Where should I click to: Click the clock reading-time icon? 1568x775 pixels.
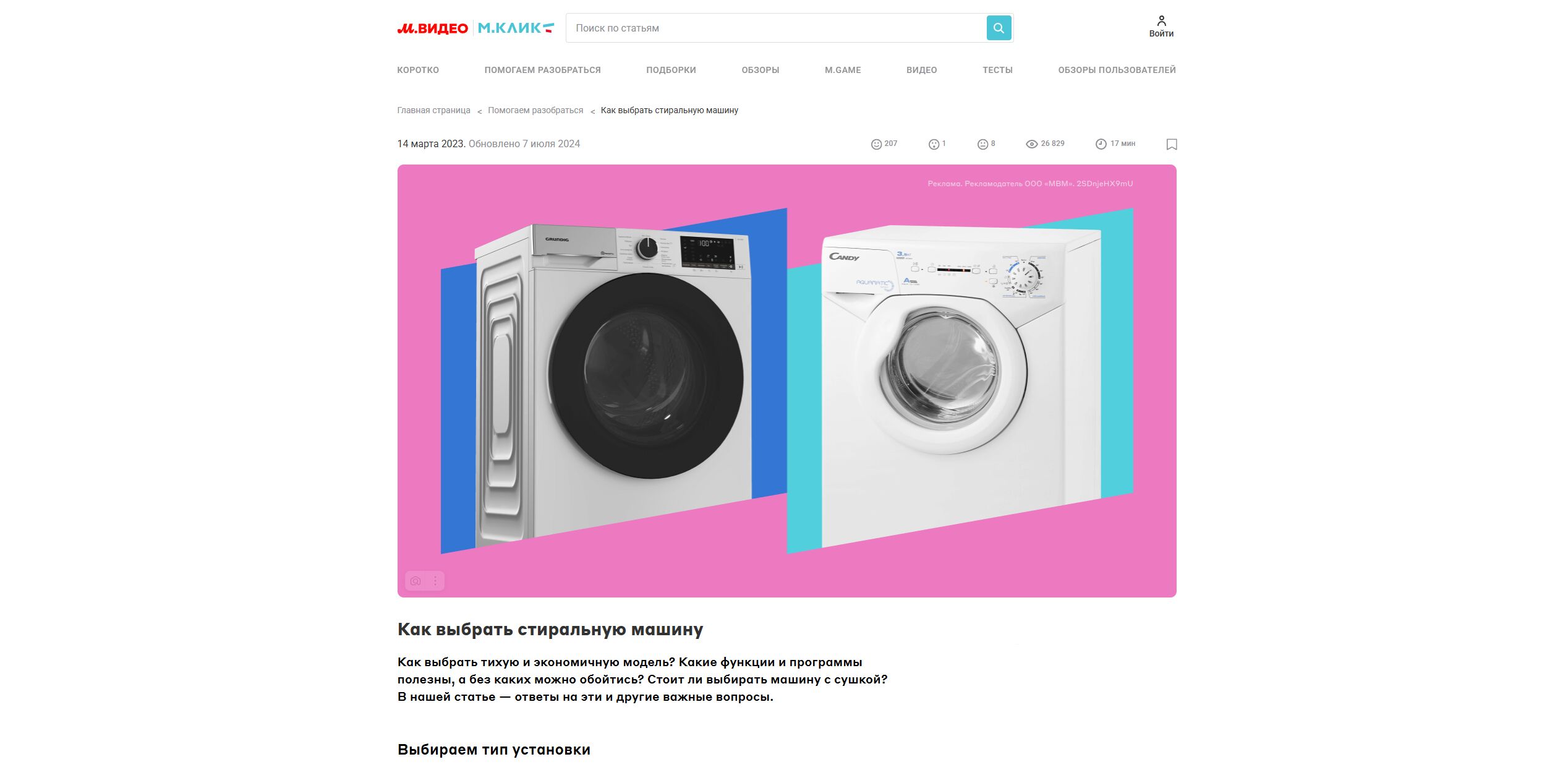1101,144
